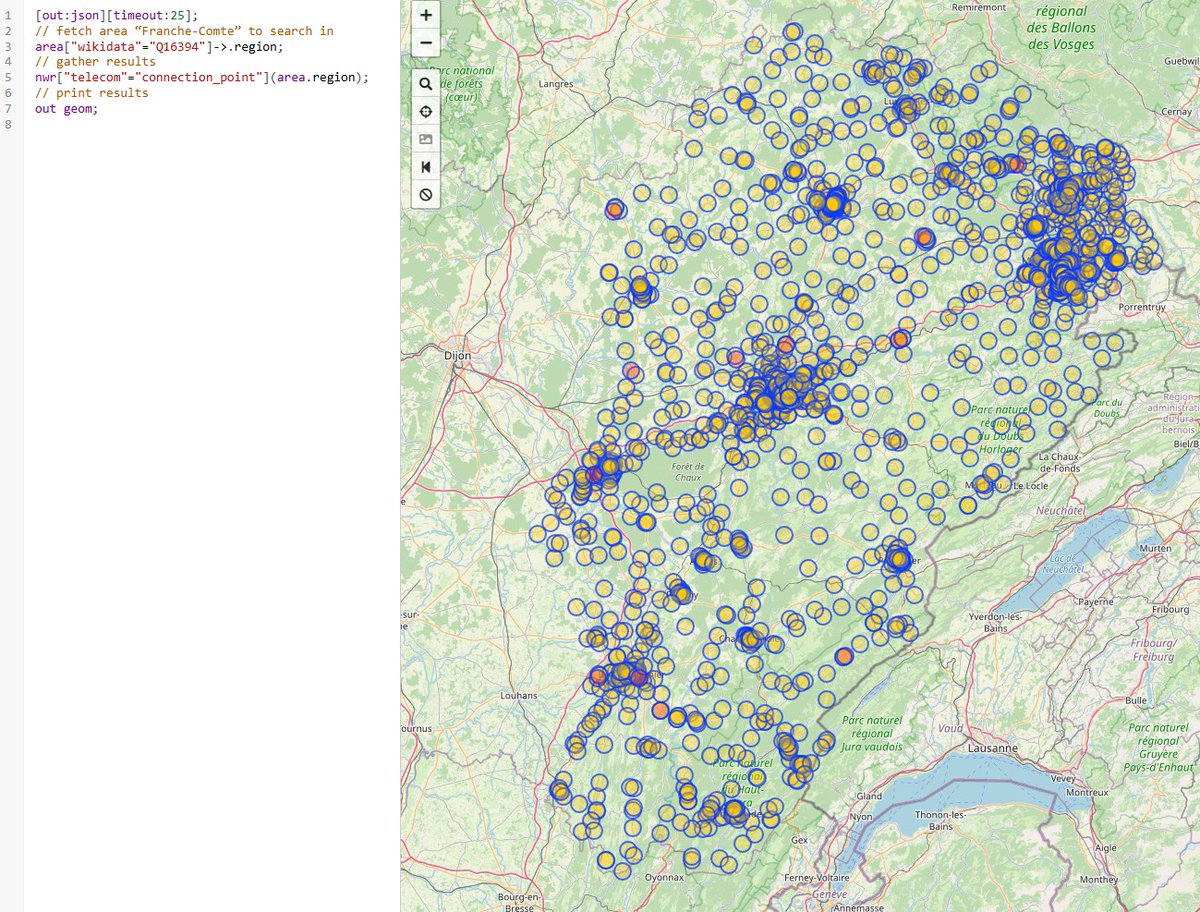The height and width of the screenshot is (912, 1200).
Task: Click the Montreux label on the map
Action: (1087, 792)
